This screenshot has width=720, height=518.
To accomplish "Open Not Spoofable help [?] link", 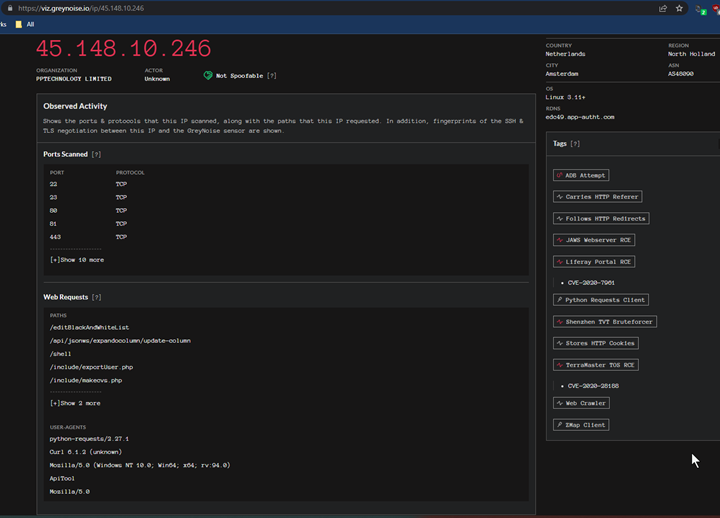I will 271,76.
